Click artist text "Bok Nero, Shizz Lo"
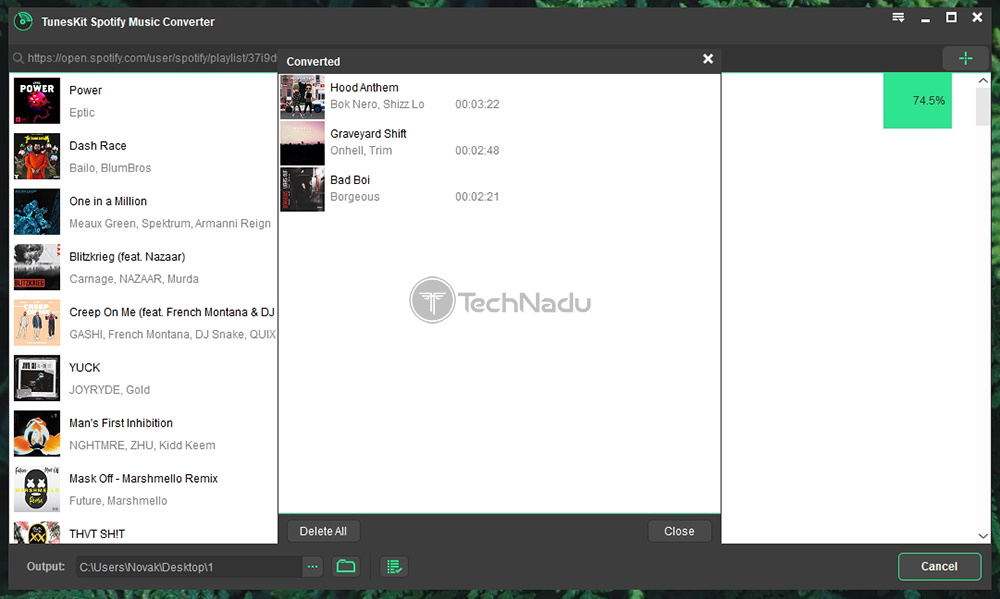1000x599 pixels. click(377, 105)
